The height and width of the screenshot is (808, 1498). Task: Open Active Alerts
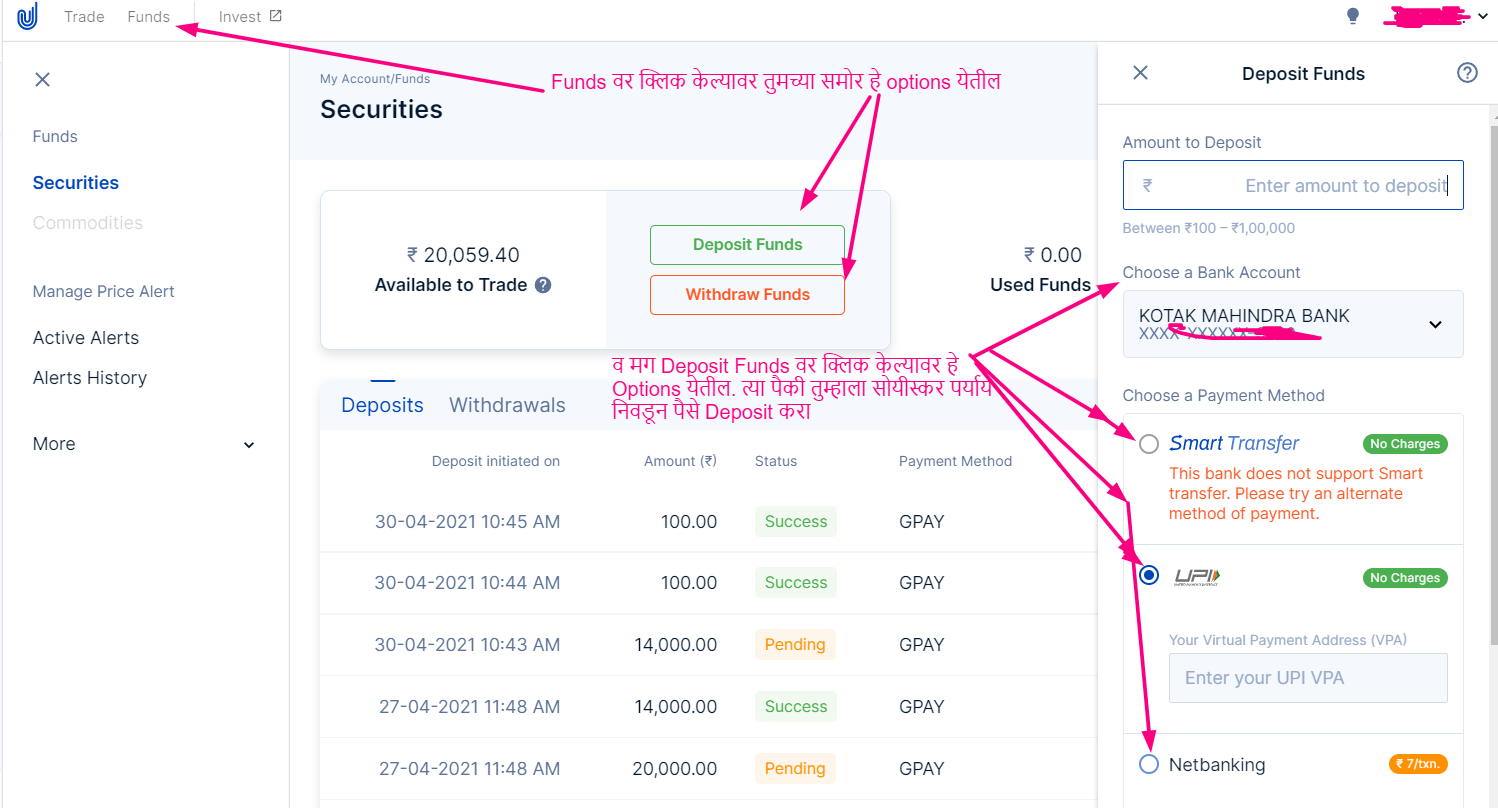86,338
